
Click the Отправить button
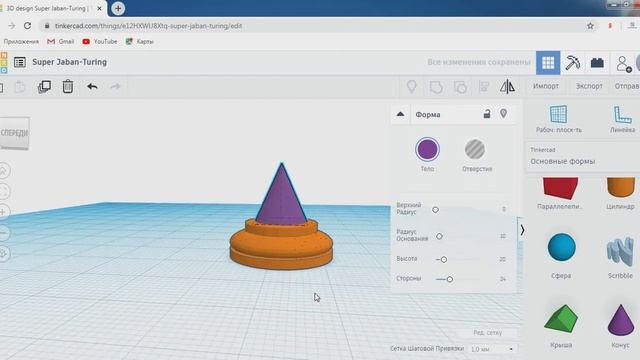click(x=627, y=86)
